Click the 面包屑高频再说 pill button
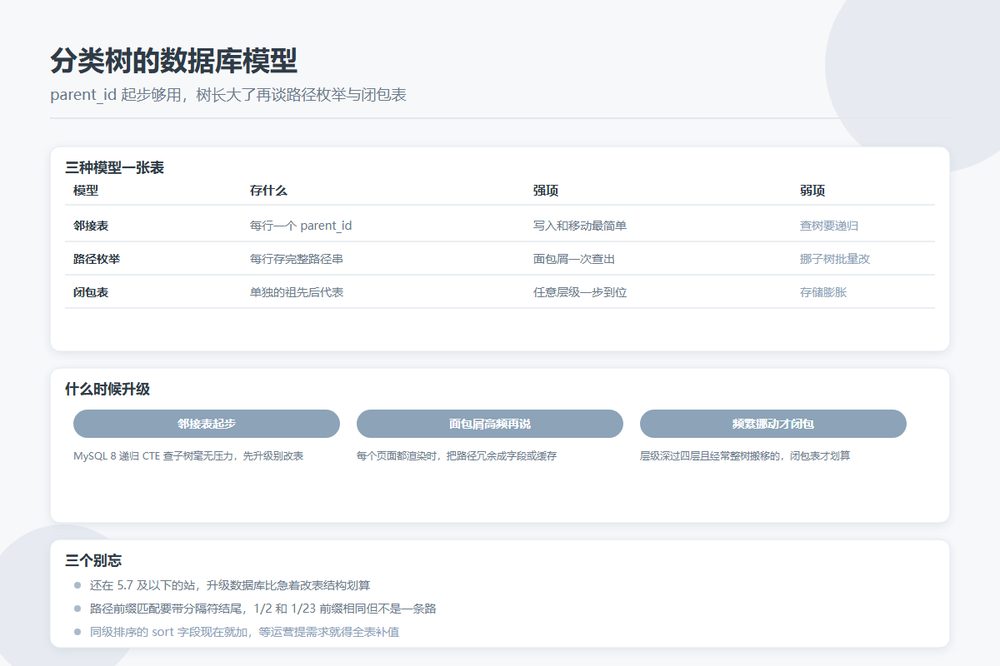Image resolution: width=1000 pixels, height=666 pixels. tap(490, 424)
